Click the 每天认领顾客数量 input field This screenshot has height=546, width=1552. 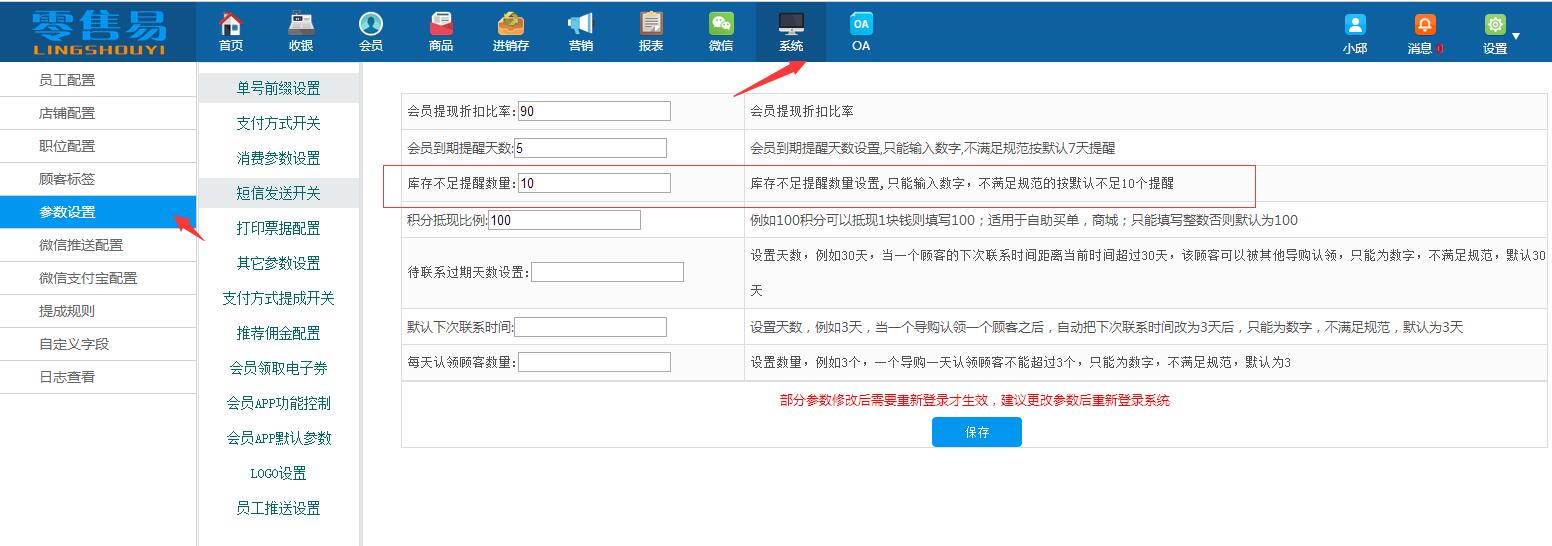pyautogui.click(x=594, y=362)
